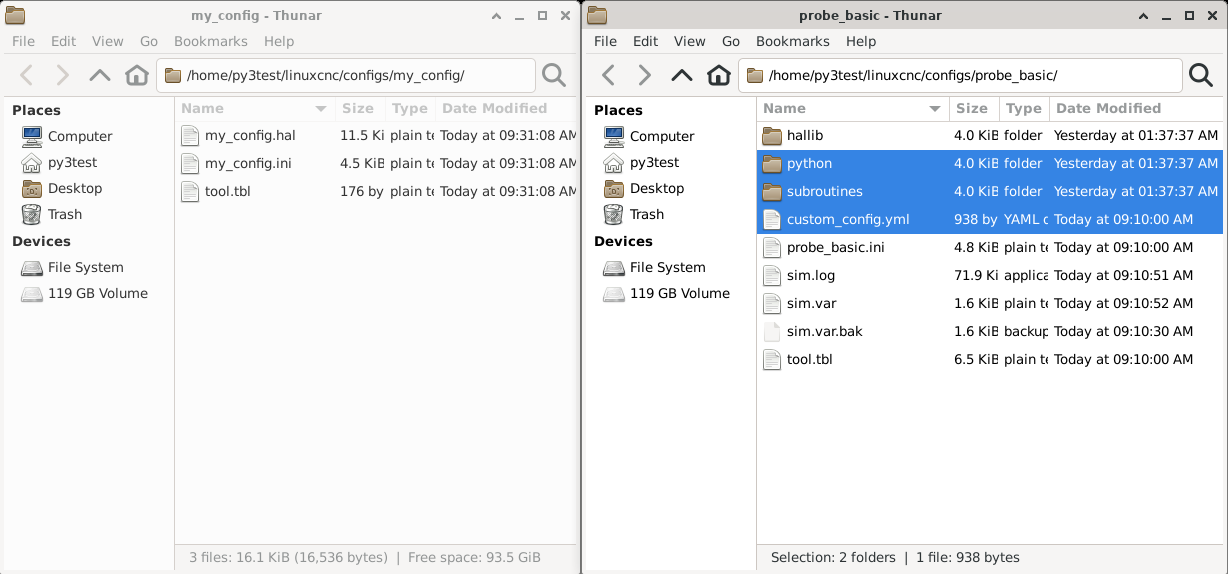
Task: Select the hallib folder
Action: 990,135
